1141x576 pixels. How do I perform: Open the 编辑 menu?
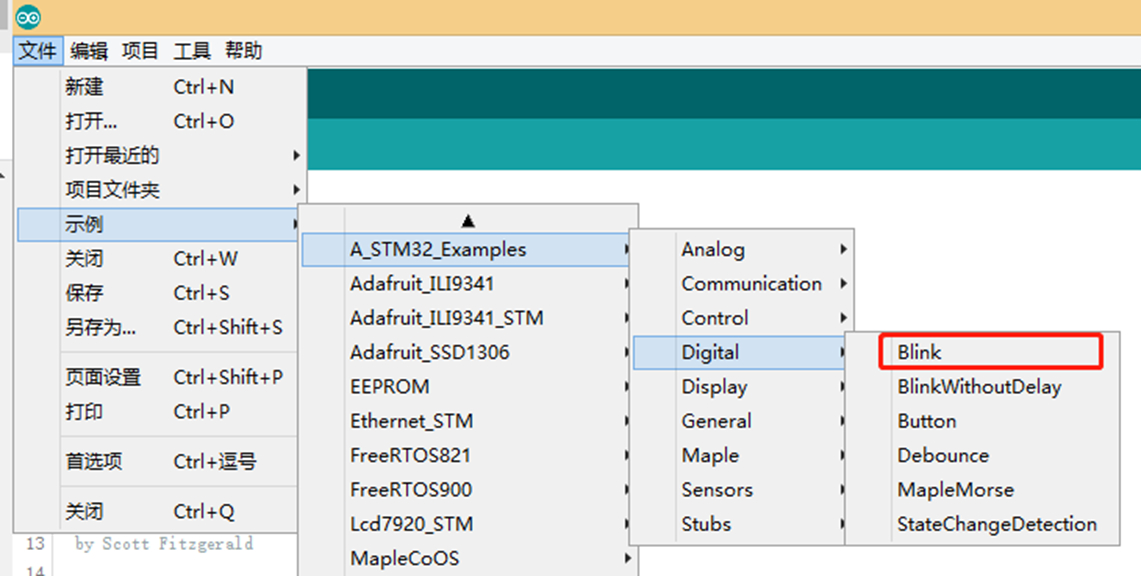89,51
